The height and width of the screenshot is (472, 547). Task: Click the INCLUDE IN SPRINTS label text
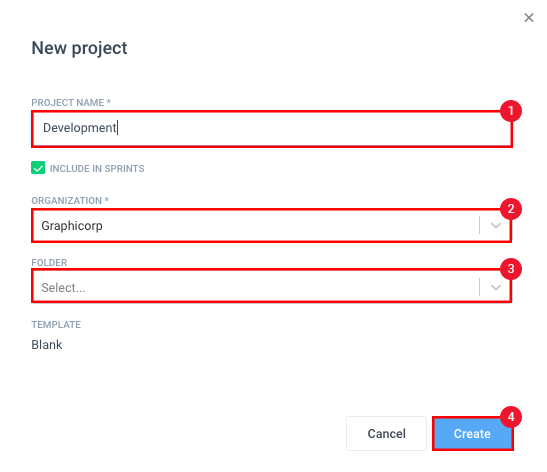97,168
